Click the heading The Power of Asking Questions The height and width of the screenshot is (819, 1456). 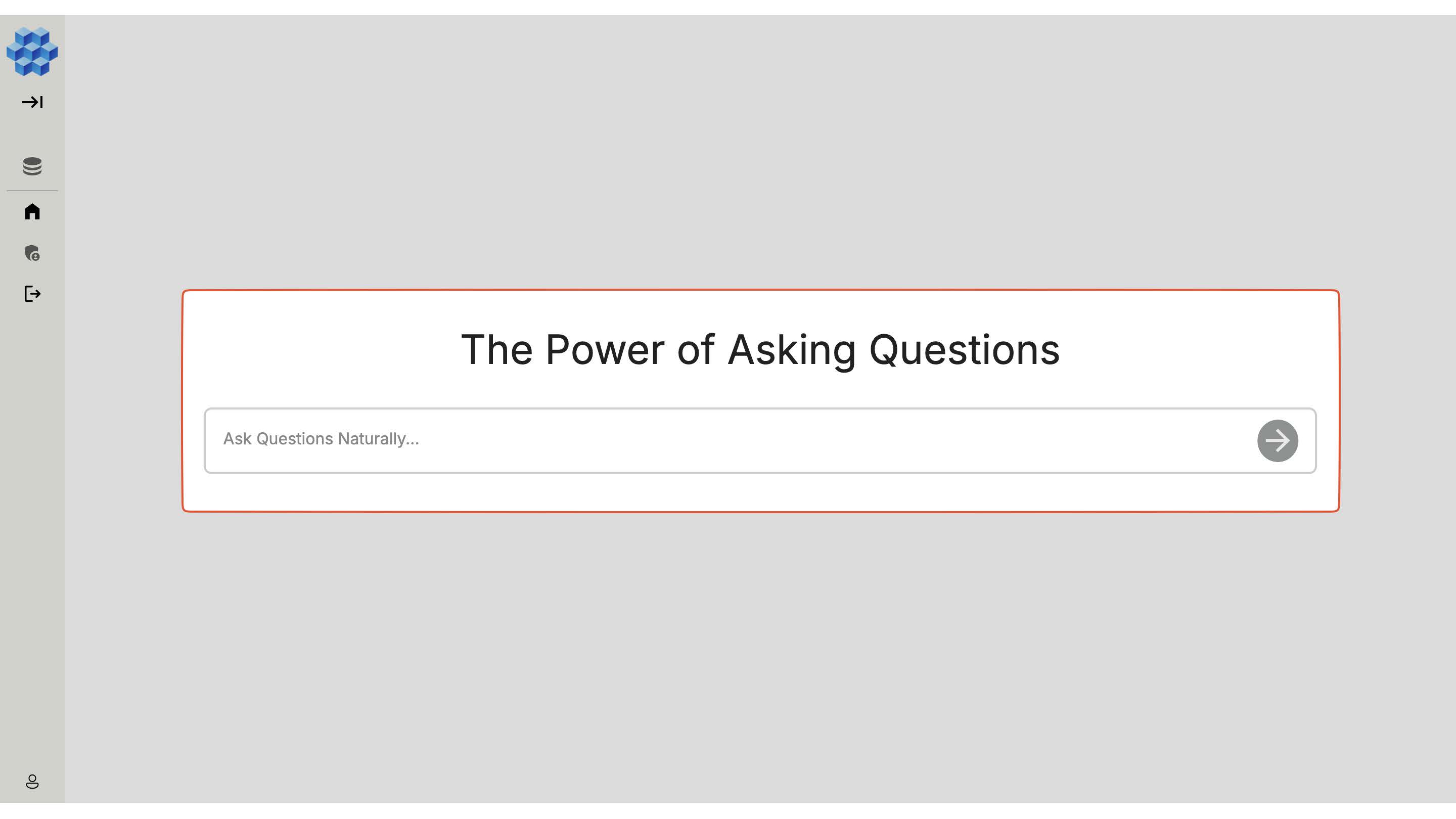[760, 350]
